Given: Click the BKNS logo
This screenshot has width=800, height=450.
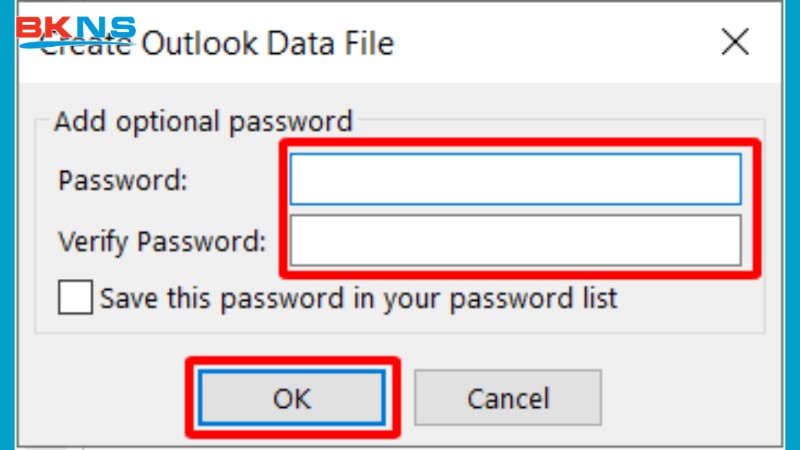Looking at the screenshot, I should 75,28.
